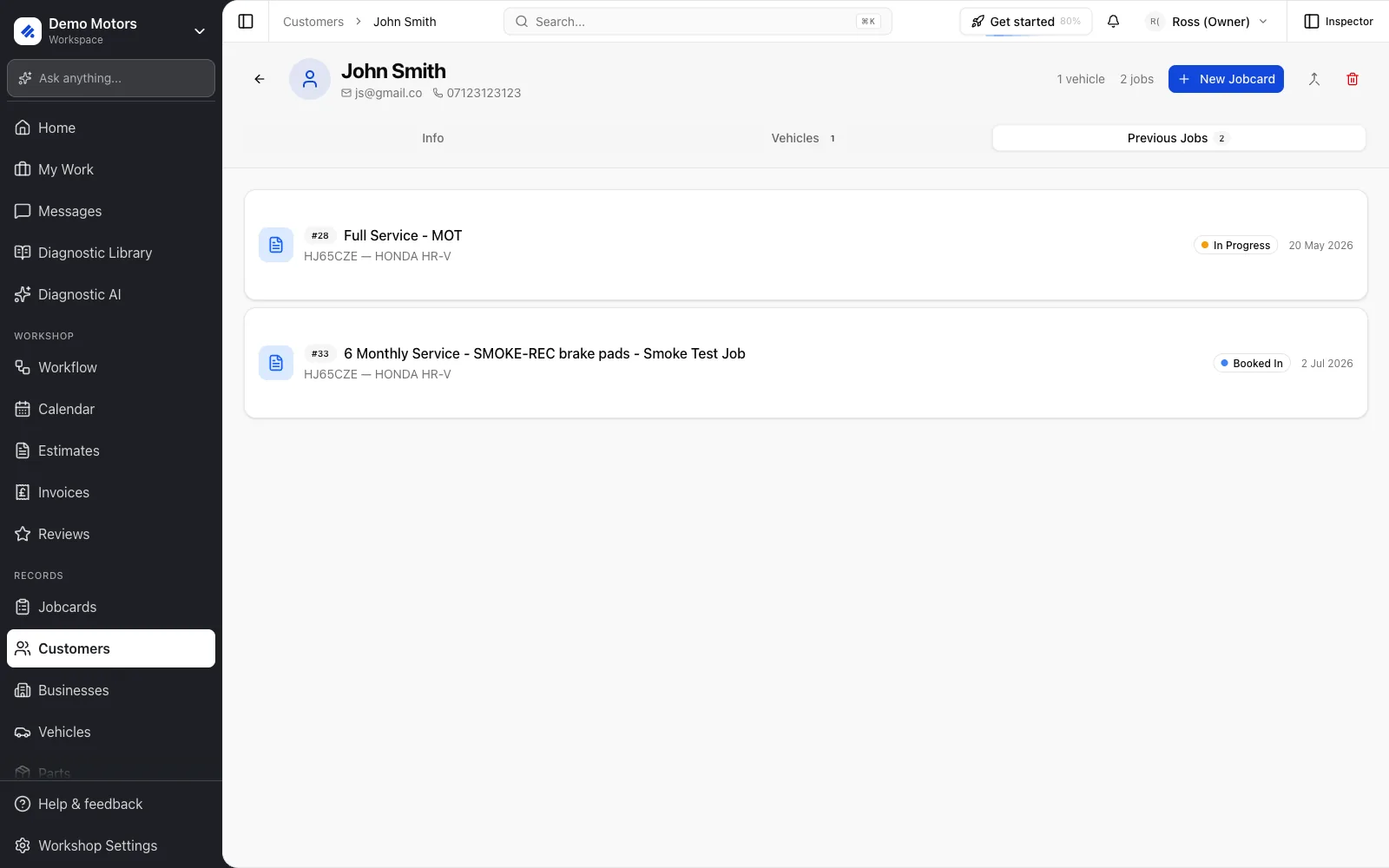Open Estimates page
Image resolution: width=1389 pixels, height=868 pixels.
pyautogui.click(x=111, y=450)
